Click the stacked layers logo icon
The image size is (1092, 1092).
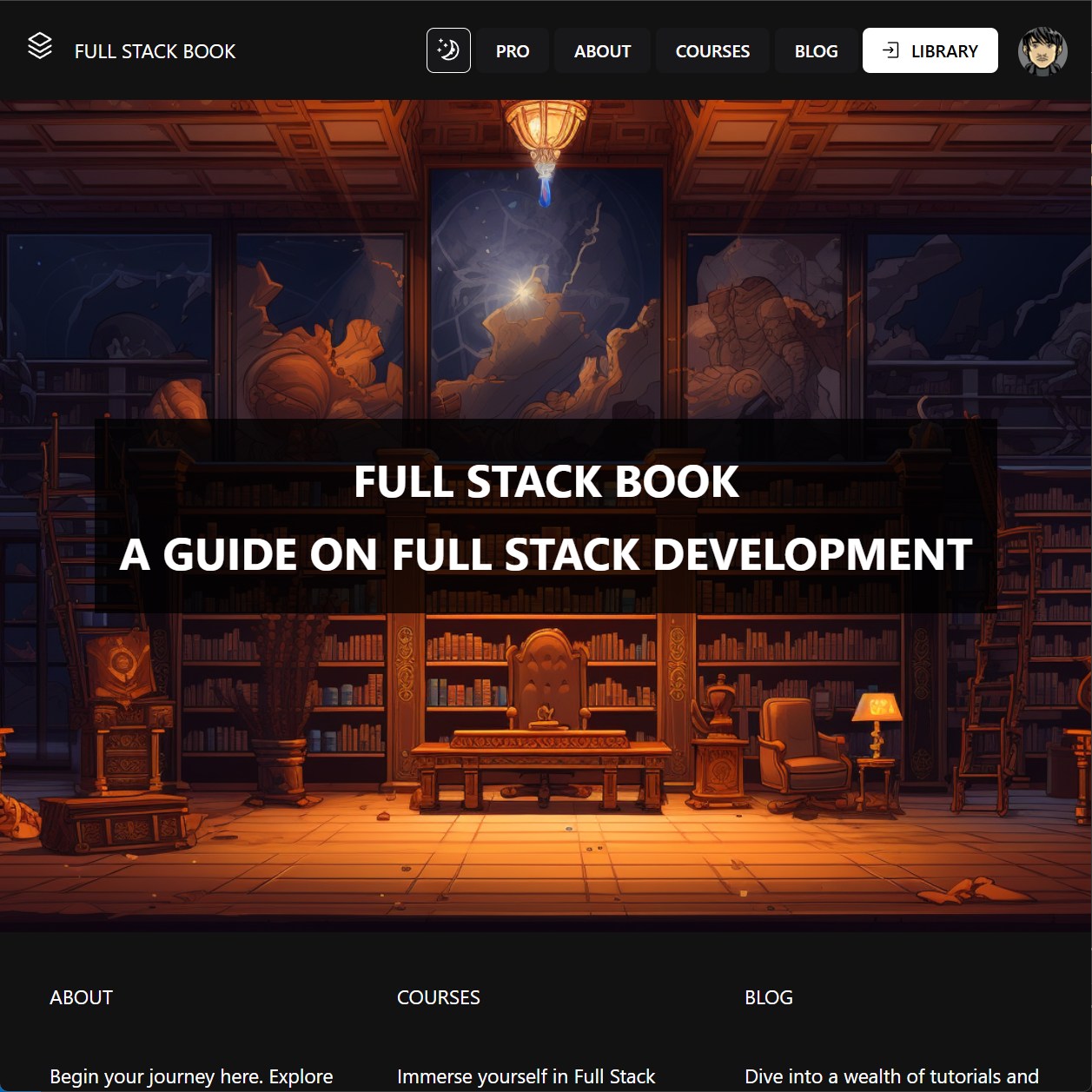40,46
